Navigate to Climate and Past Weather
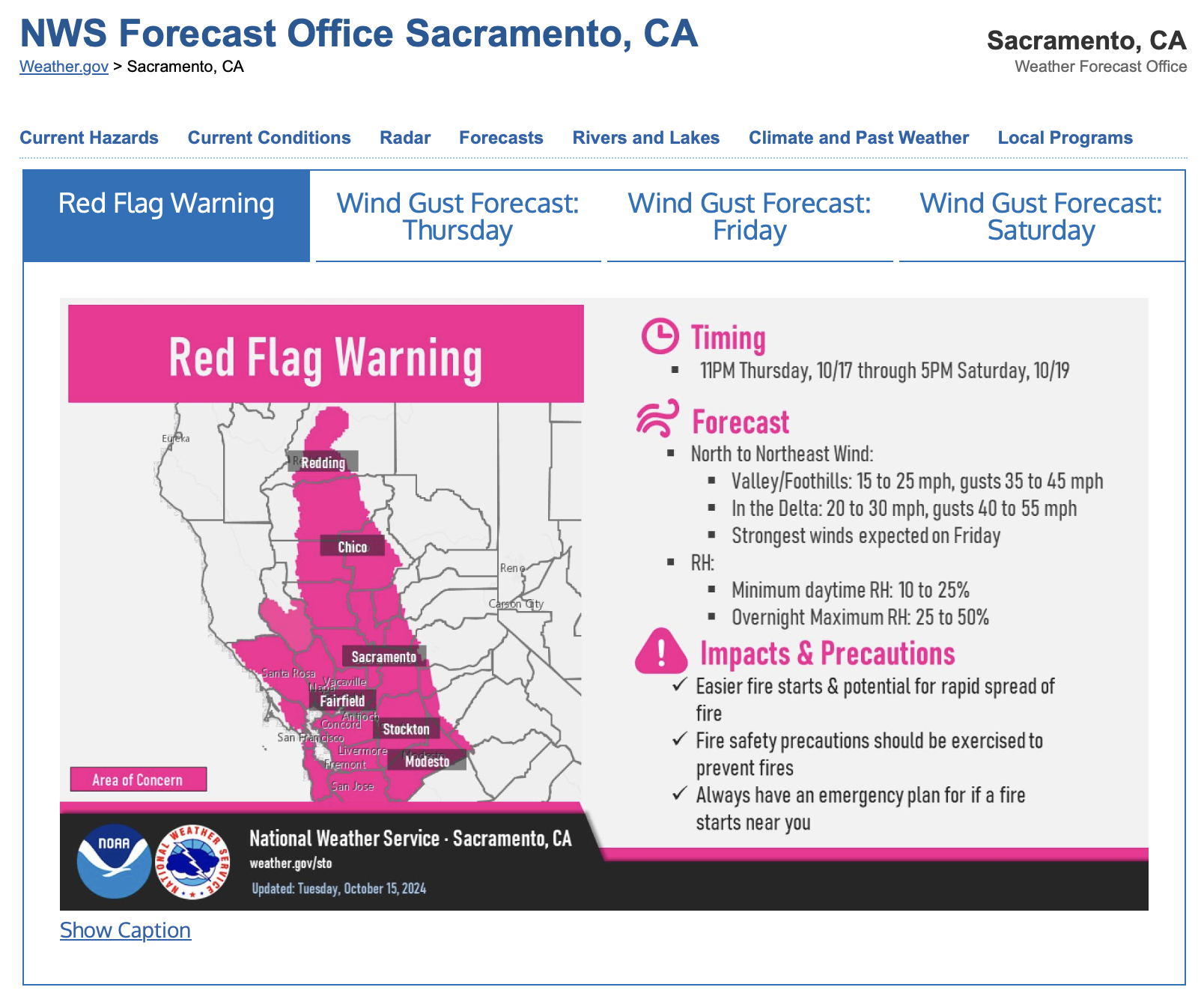The height and width of the screenshot is (1002, 1204). (859, 137)
